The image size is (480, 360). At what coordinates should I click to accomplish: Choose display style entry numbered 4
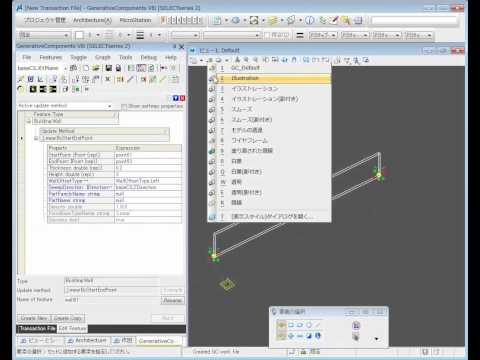pyautogui.click(x=269, y=99)
